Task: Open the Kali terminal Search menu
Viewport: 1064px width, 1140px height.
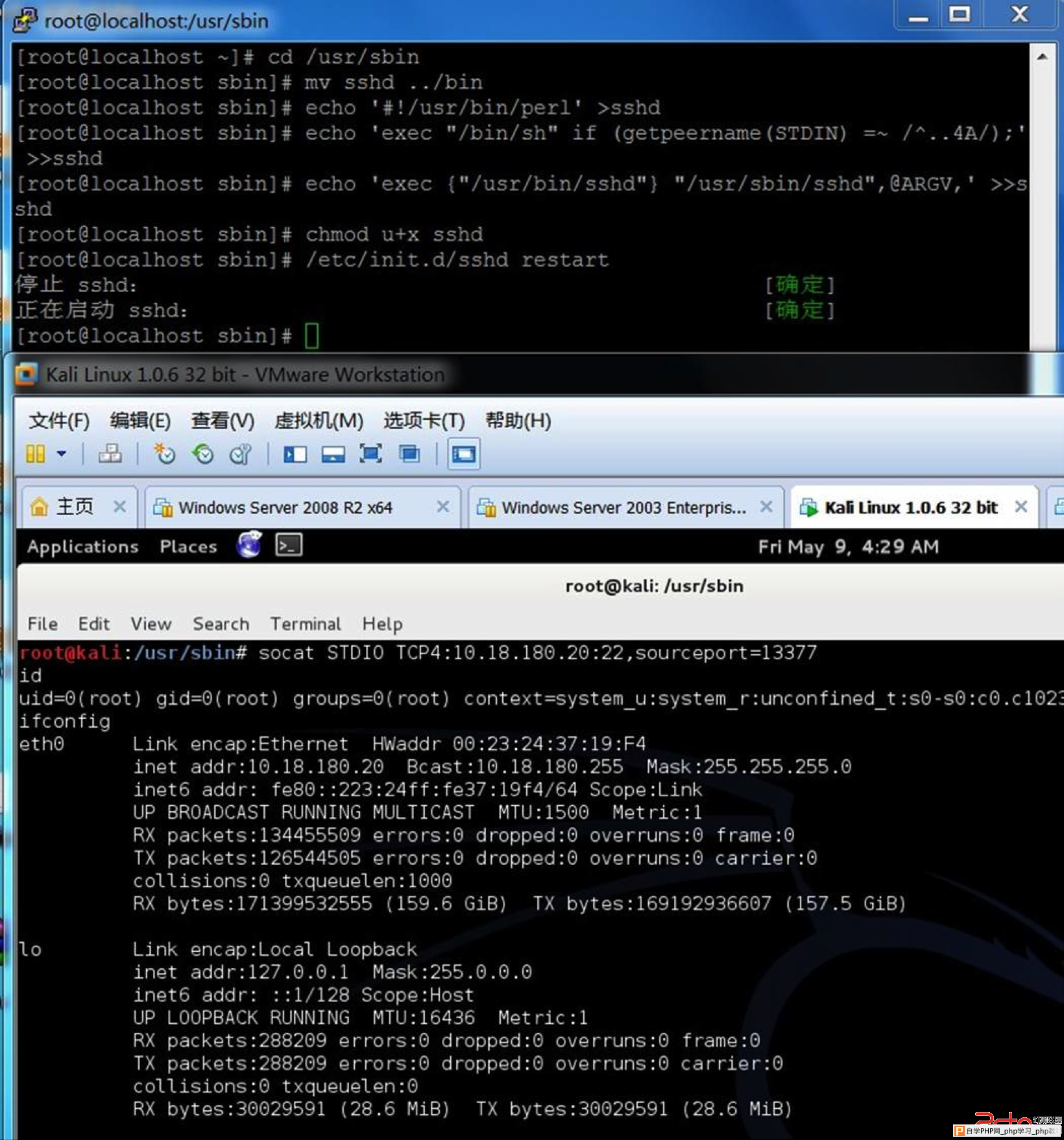Action: 221,624
